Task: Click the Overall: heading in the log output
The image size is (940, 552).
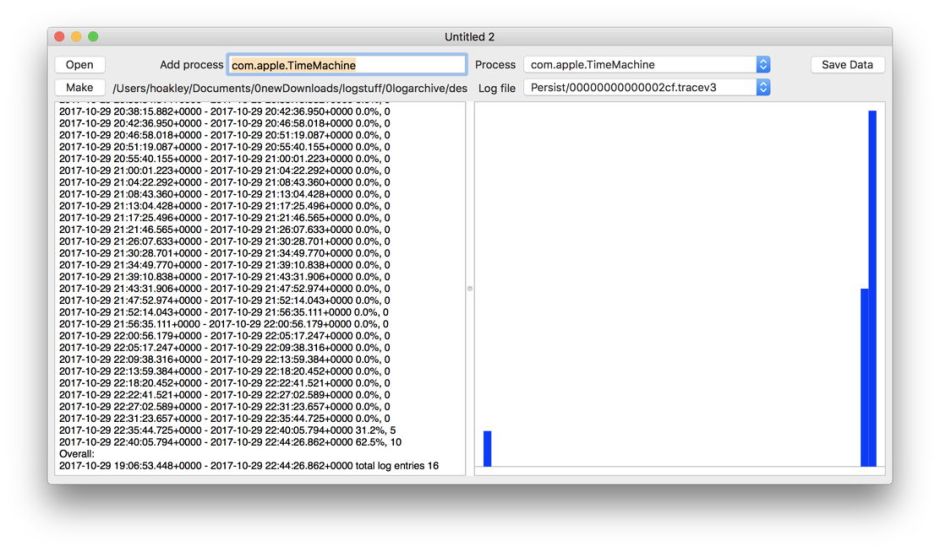Action: click(76, 453)
